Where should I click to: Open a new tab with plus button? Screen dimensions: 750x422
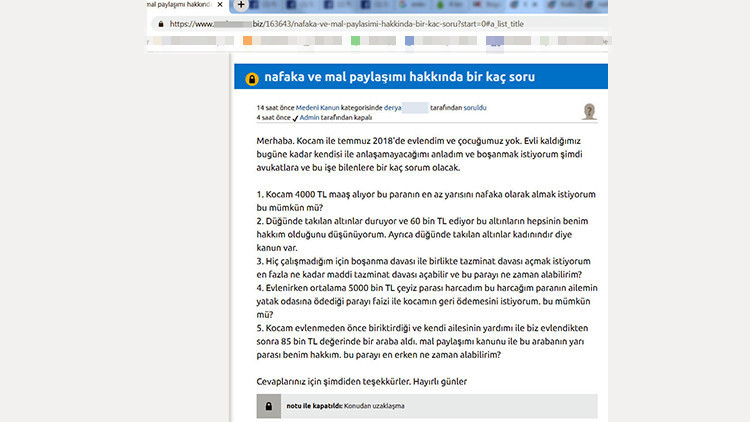pos(241,5)
